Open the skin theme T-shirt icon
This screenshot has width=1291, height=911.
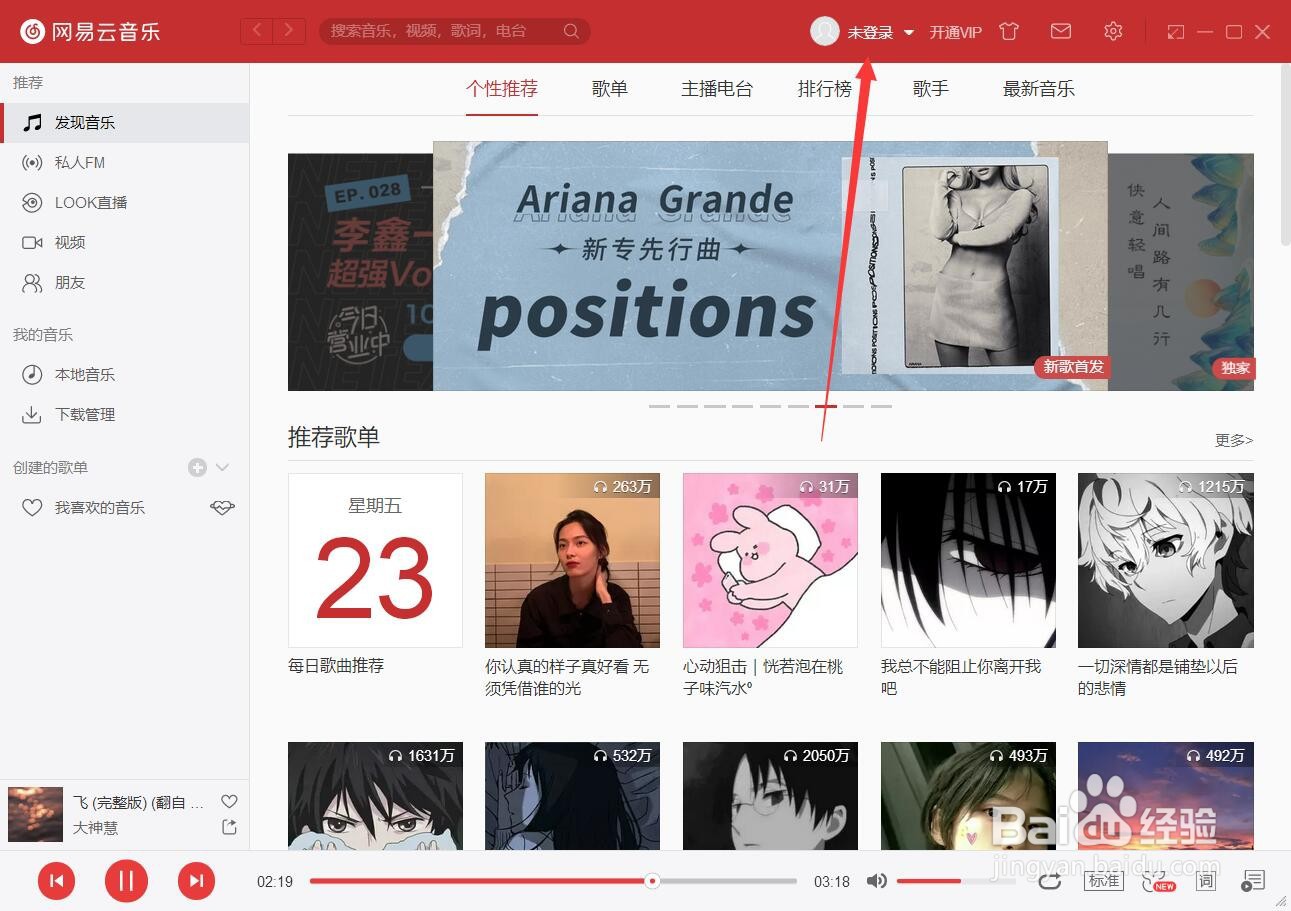[x=1009, y=31]
